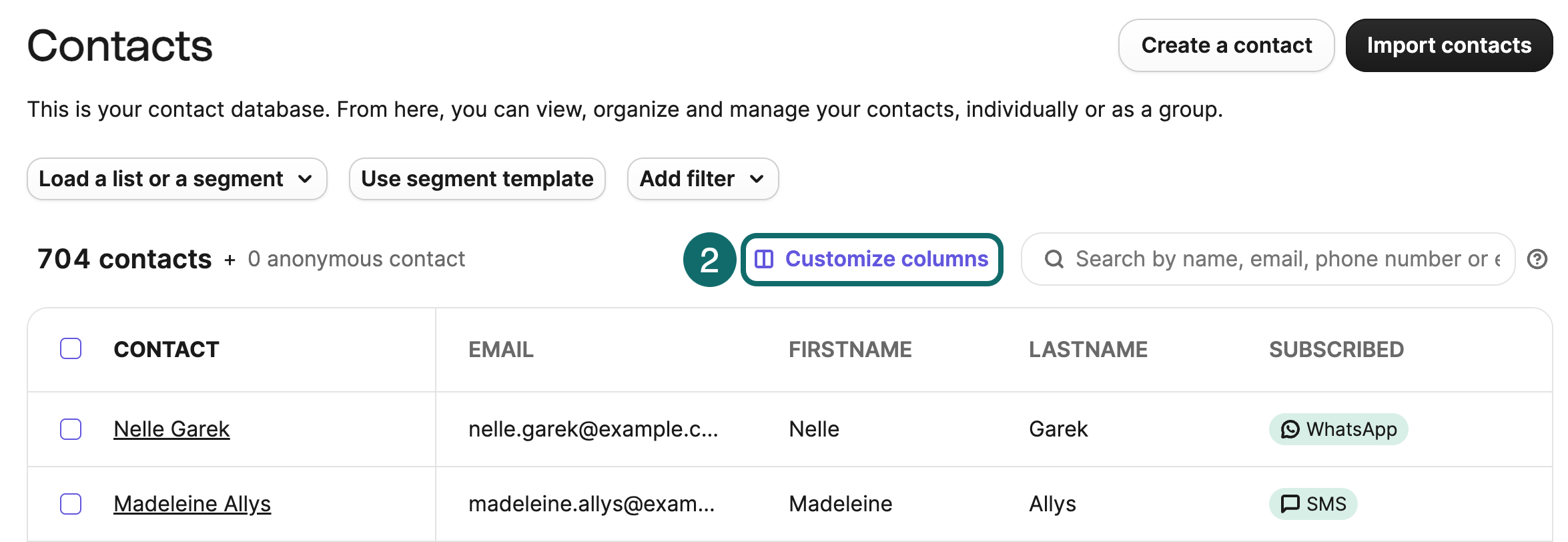The width and height of the screenshot is (1568, 542).
Task: Expand Load a list or segment dropdown
Action: [177, 179]
